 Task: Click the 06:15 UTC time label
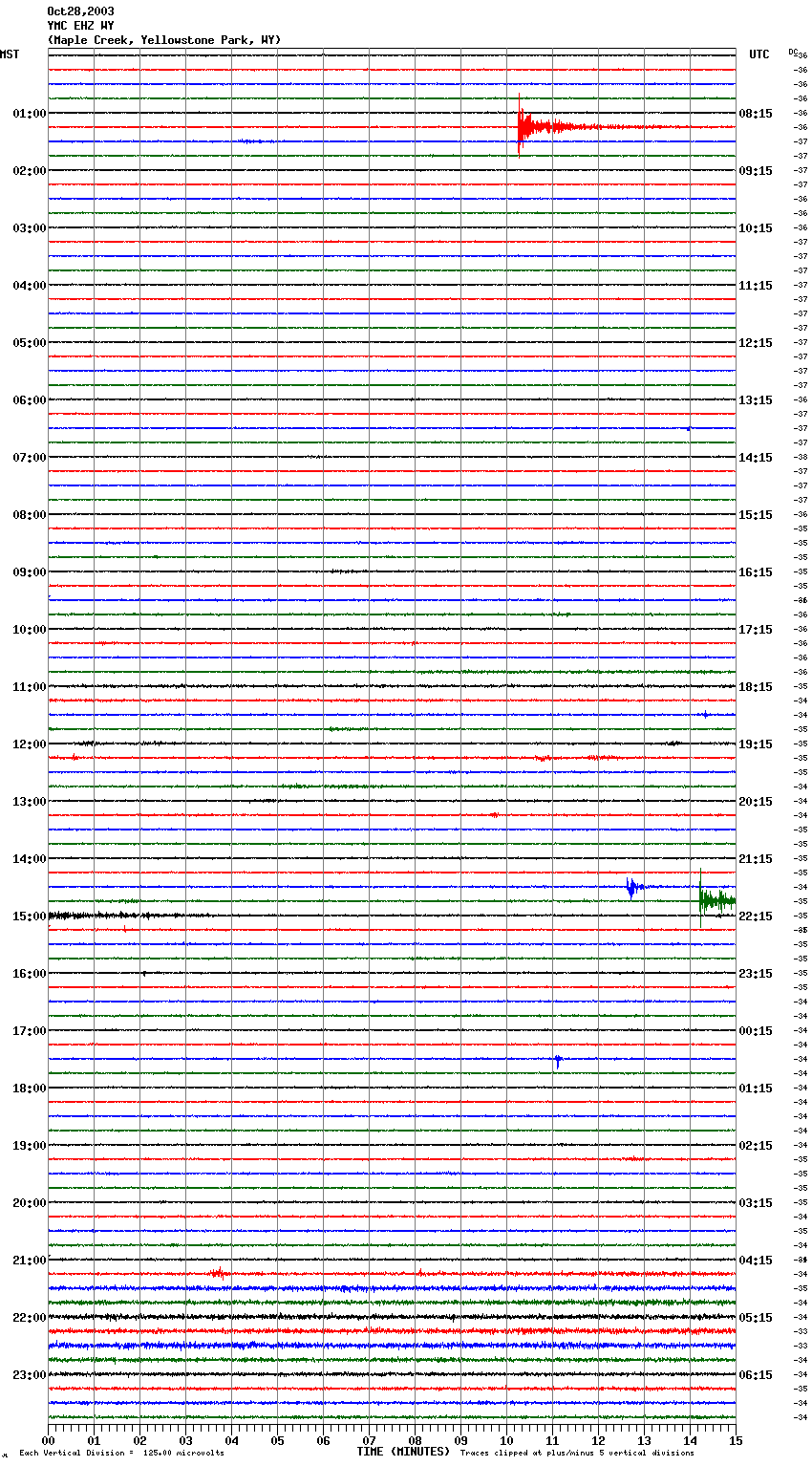[756, 1375]
